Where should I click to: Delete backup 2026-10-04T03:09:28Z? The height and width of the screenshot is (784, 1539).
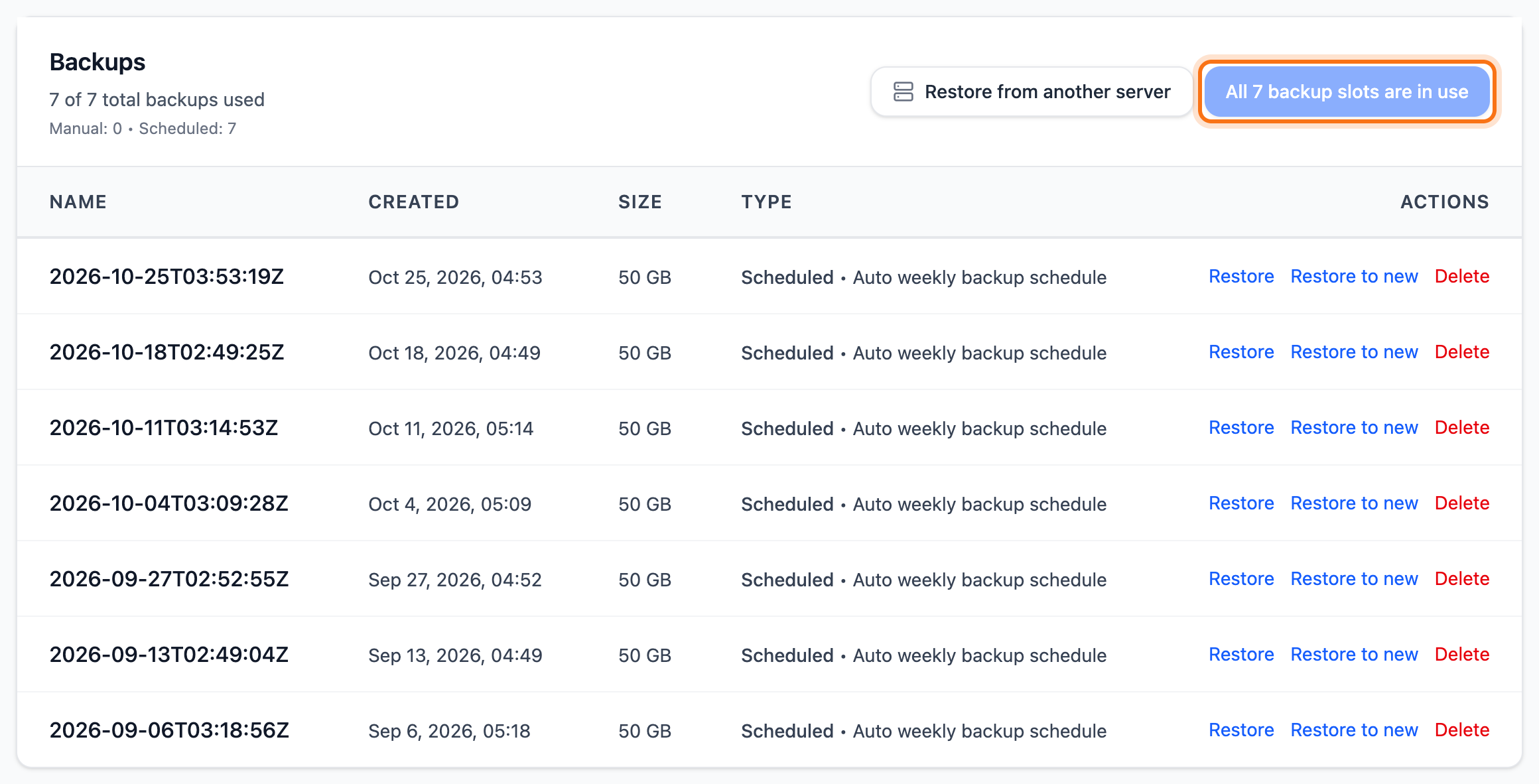(x=1462, y=503)
